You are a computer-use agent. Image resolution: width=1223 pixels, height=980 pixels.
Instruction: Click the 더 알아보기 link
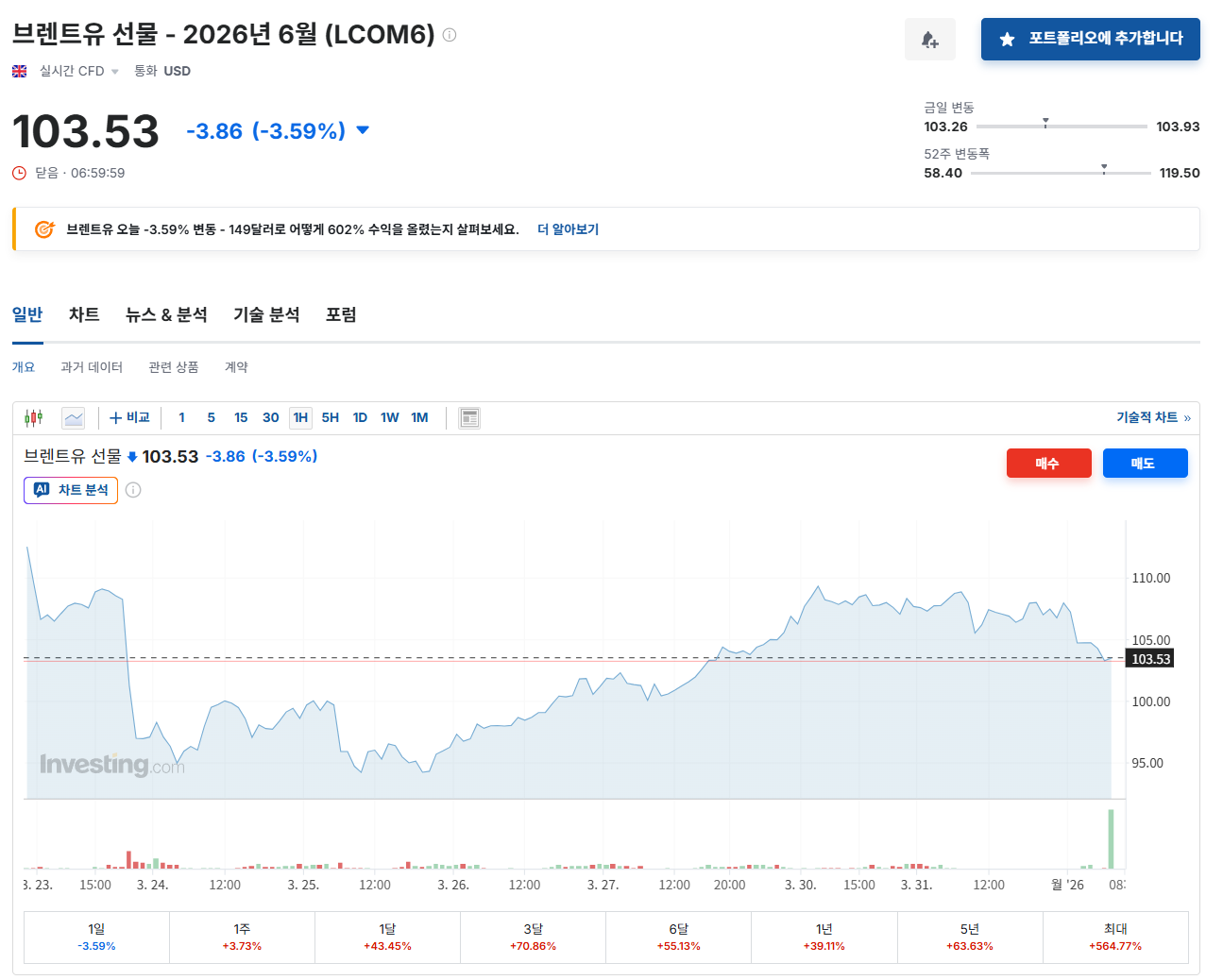point(568,229)
